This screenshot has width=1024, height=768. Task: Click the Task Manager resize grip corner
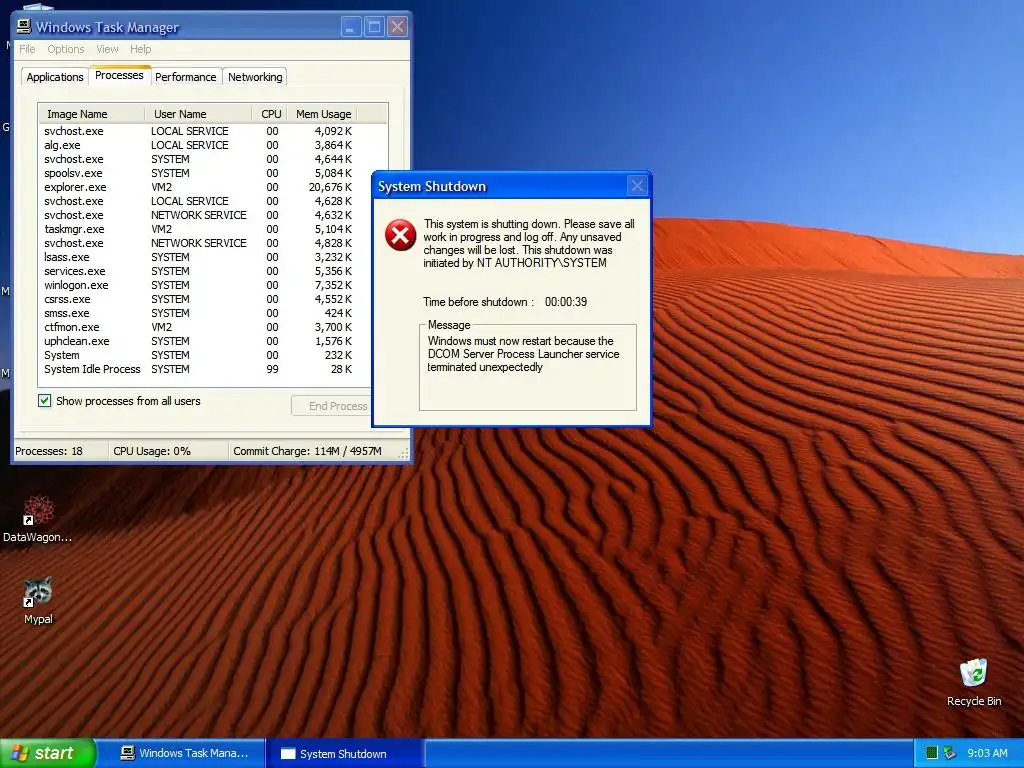click(404, 453)
